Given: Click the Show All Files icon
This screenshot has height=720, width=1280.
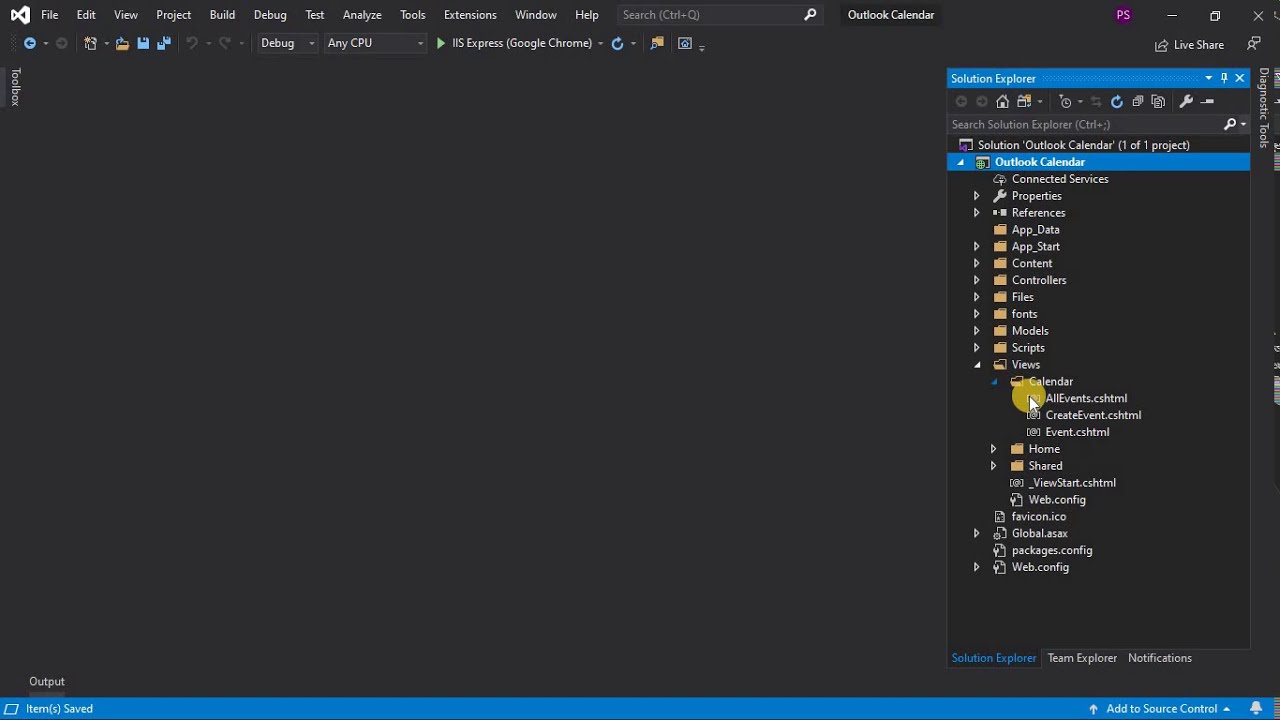Looking at the screenshot, I should click(x=1158, y=101).
